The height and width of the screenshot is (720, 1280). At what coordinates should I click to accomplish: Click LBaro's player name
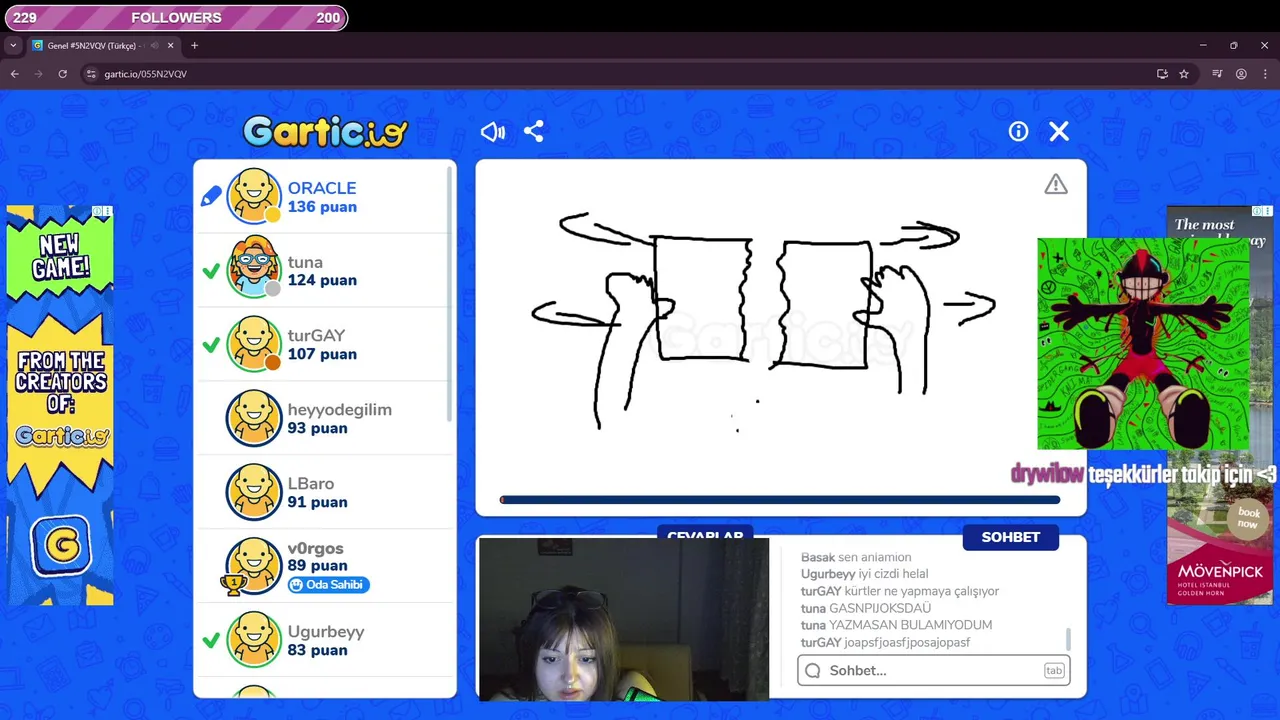click(x=311, y=484)
